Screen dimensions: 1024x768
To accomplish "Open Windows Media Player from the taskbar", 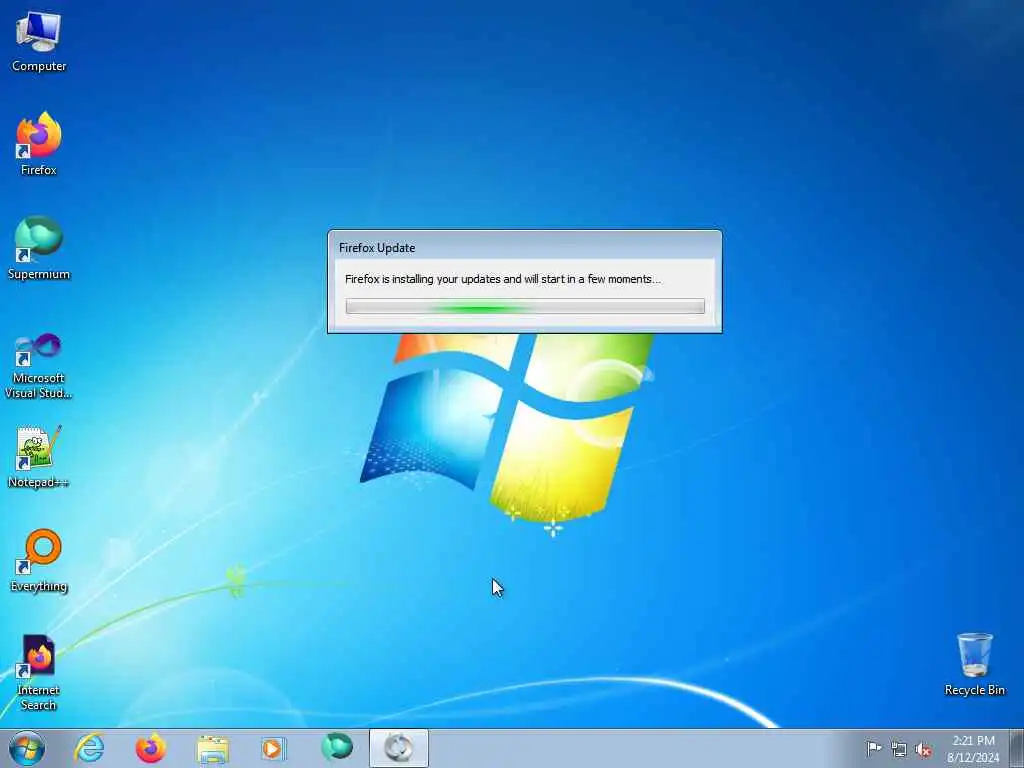I will pyautogui.click(x=274, y=748).
